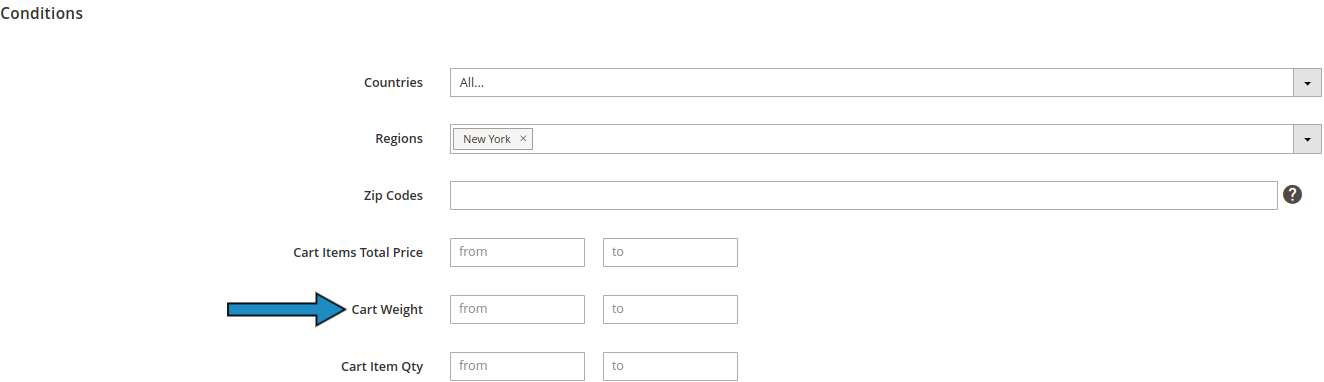Focus the Cart Item Qty from field
Screen dimensions: 1324x382
517,366
